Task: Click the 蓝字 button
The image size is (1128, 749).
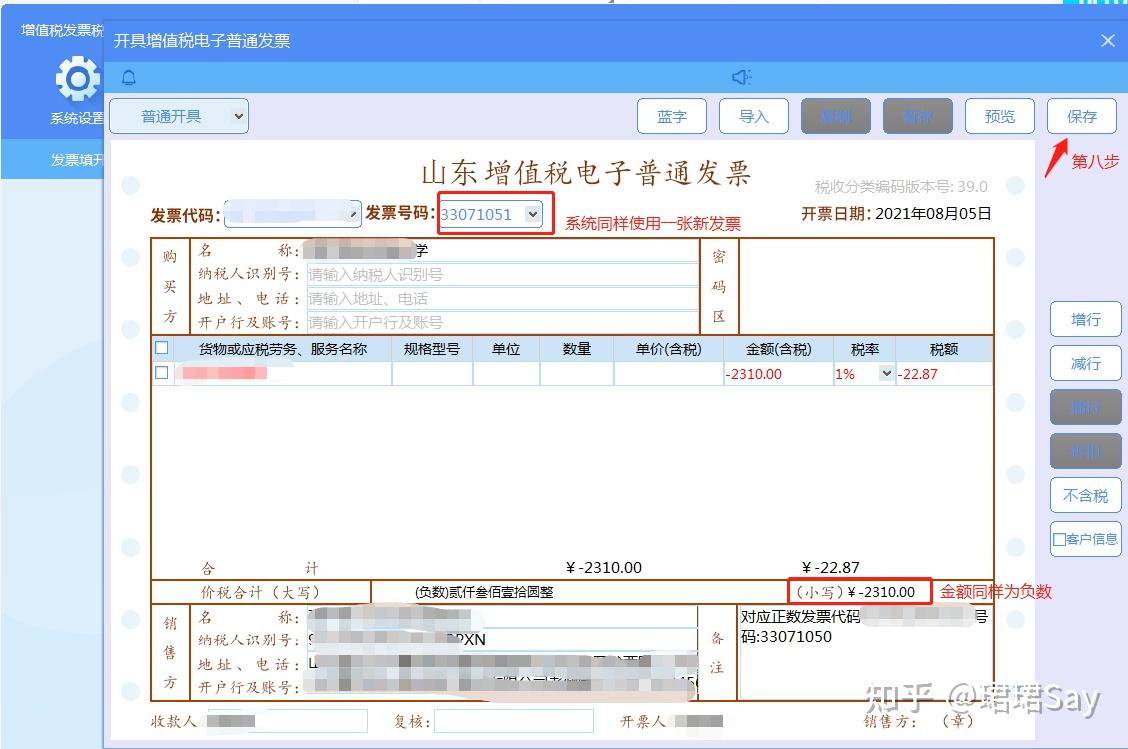Action: [x=672, y=115]
